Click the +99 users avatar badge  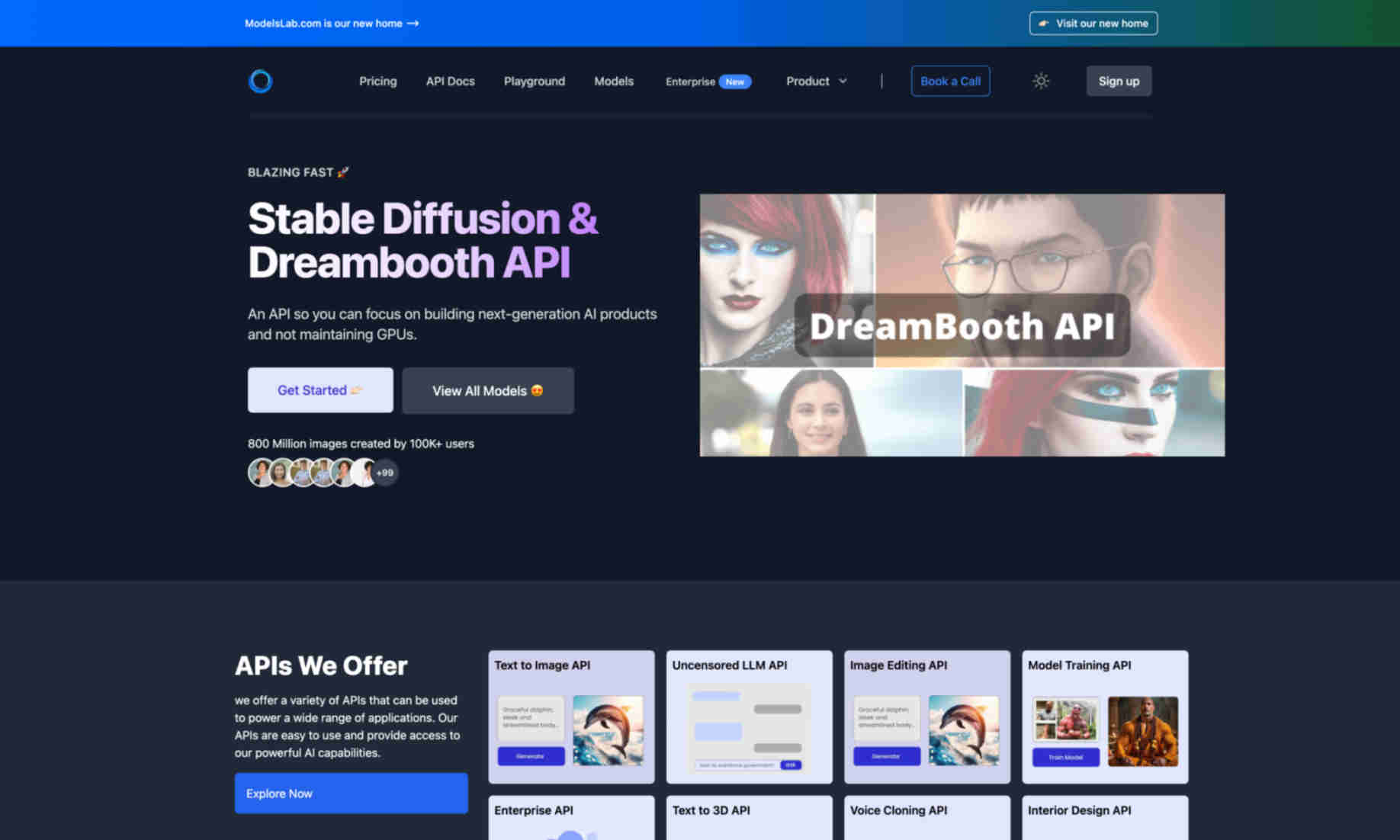(385, 473)
